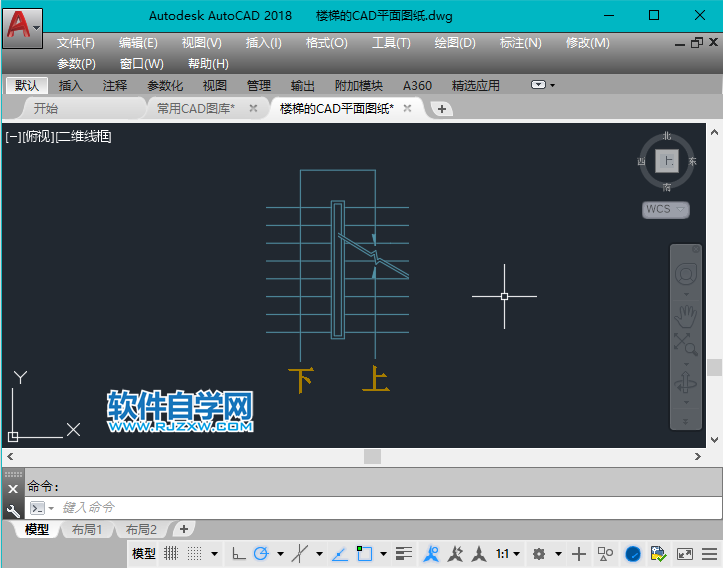Click the trusted DWG status icon

[658, 553]
